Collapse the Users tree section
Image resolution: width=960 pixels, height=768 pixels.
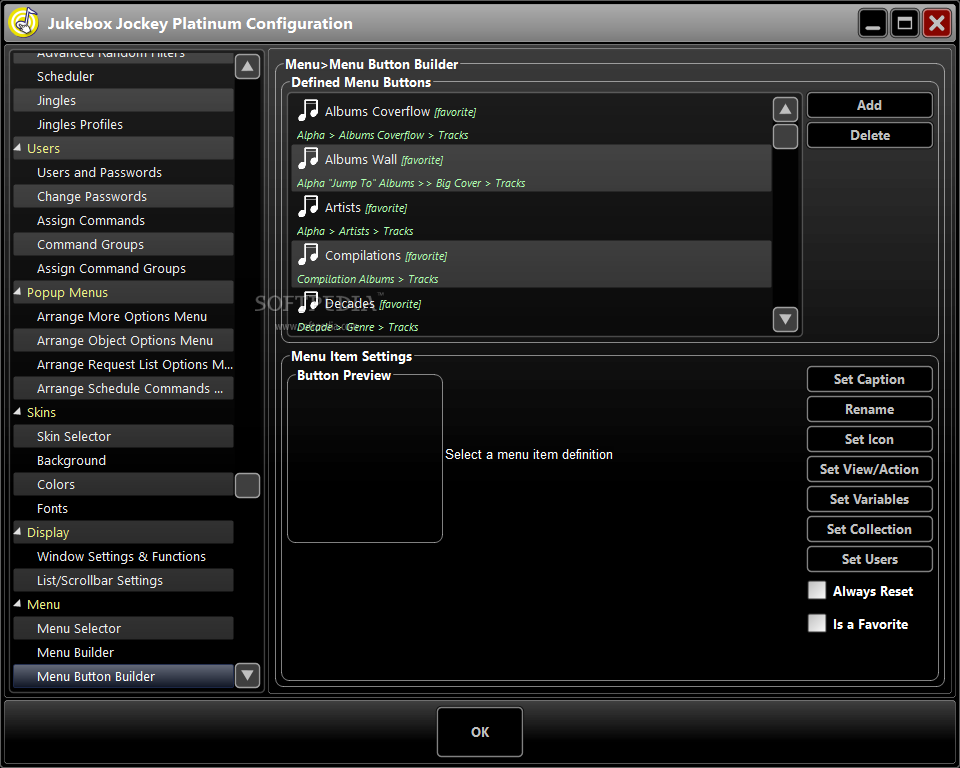tap(18, 148)
